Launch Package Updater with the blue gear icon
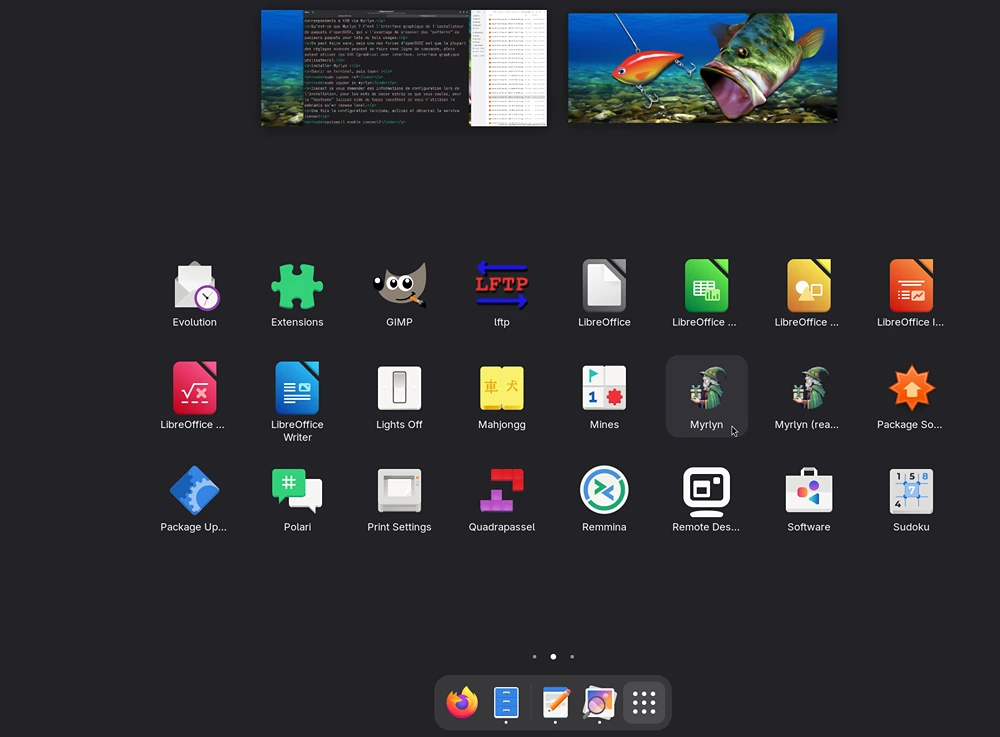This screenshot has height=737, width=1000. (195, 499)
